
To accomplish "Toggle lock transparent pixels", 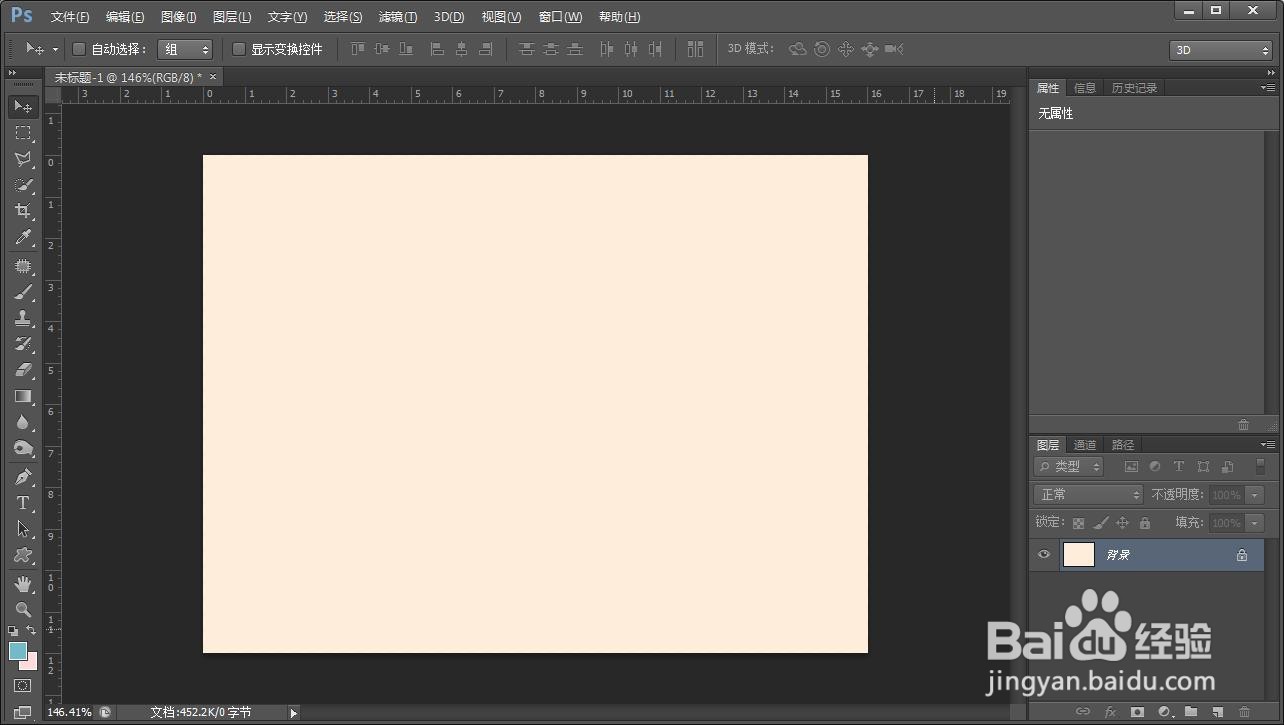I will [x=1078, y=523].
